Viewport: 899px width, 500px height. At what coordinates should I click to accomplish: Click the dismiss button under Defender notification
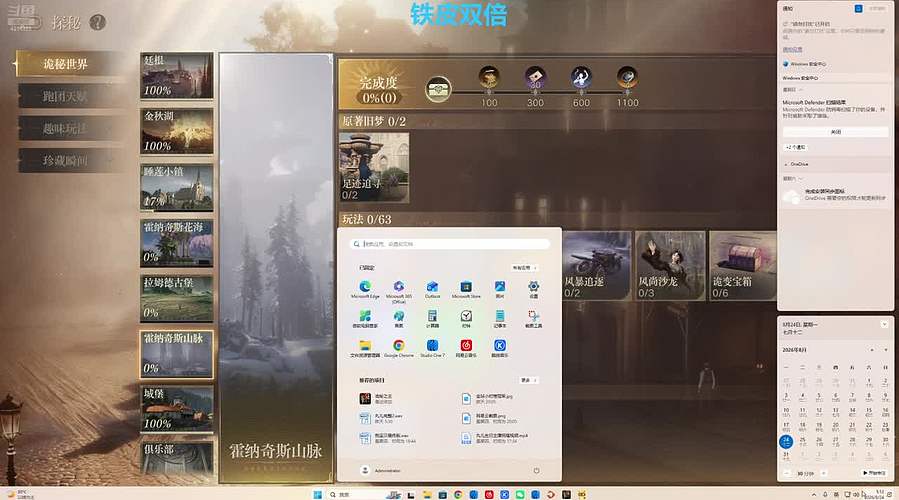click(835, 132)
